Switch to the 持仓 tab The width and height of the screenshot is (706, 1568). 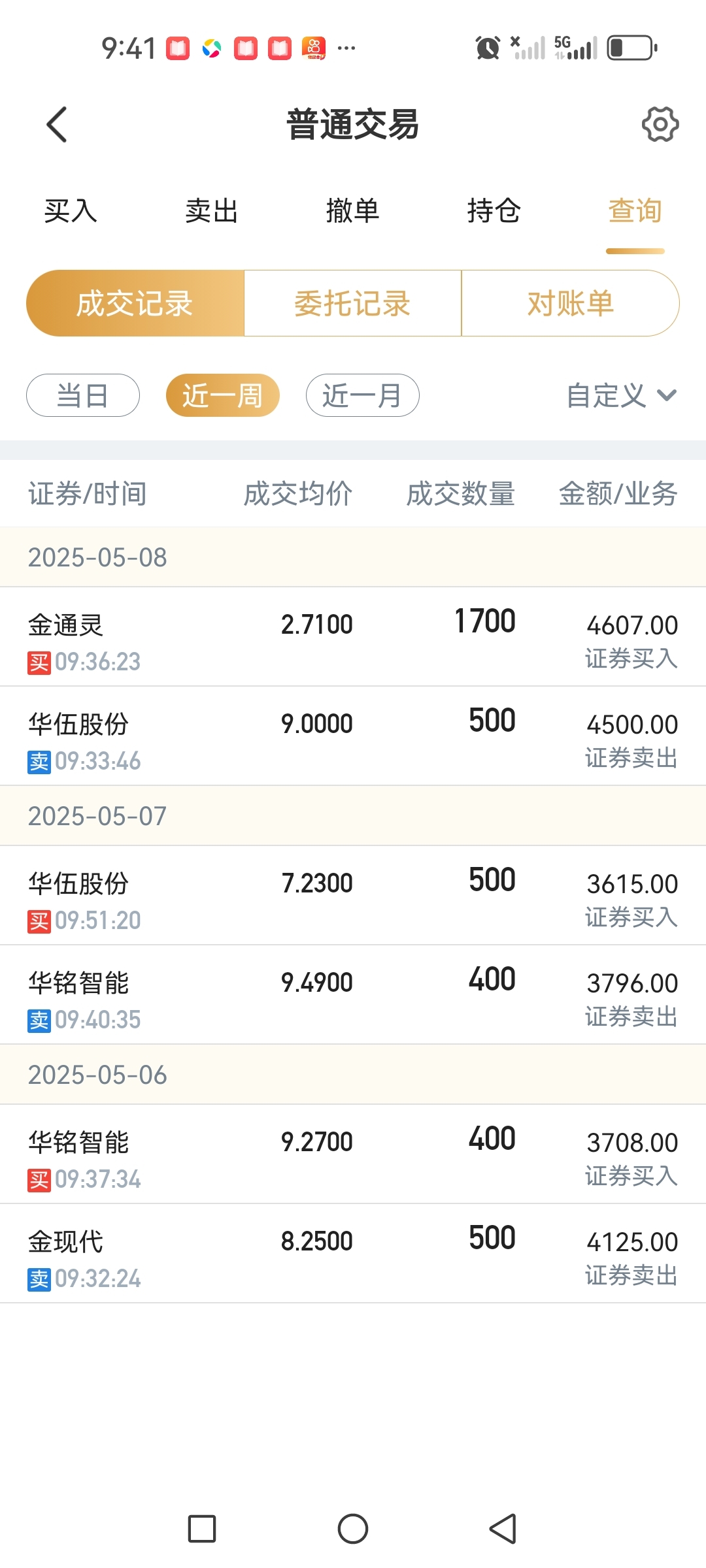494,211
